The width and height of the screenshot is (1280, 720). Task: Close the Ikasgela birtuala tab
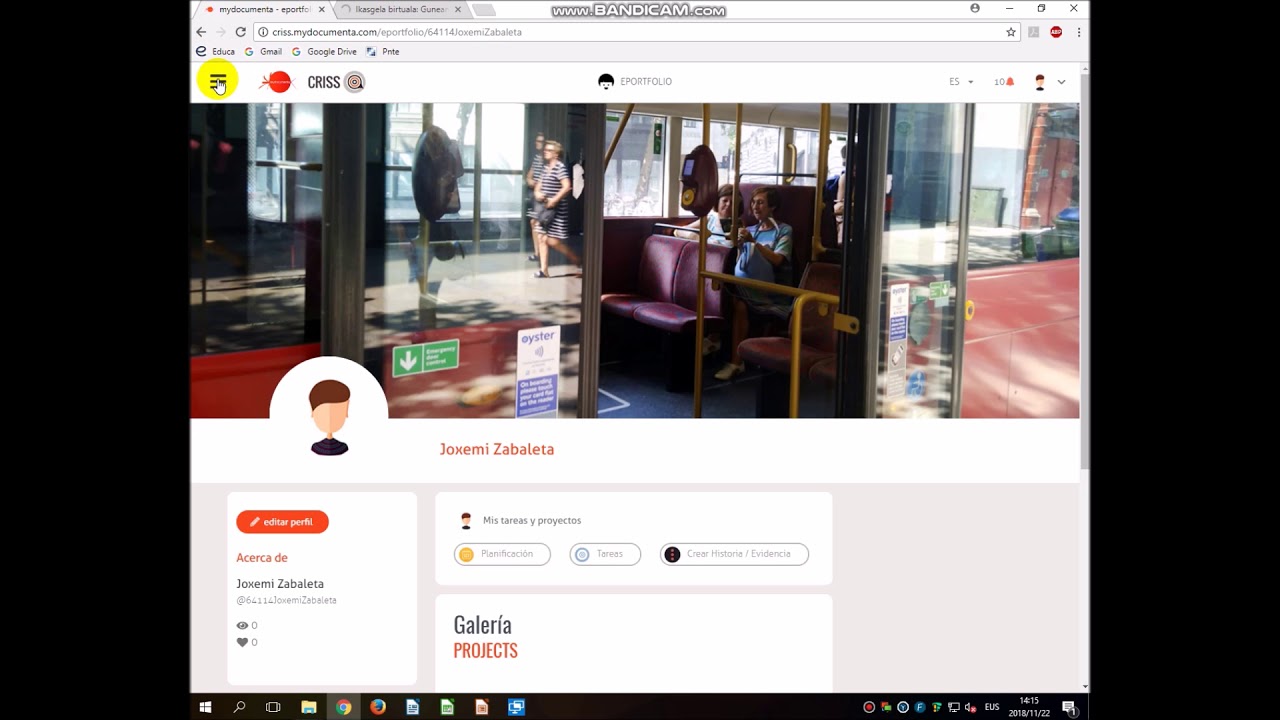458,9
